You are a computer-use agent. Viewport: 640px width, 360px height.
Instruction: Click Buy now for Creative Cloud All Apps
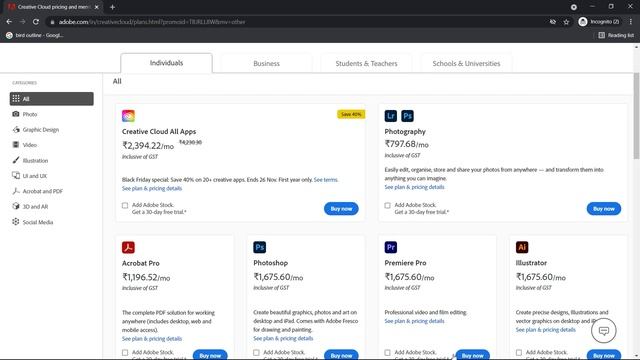pos(341,209)
